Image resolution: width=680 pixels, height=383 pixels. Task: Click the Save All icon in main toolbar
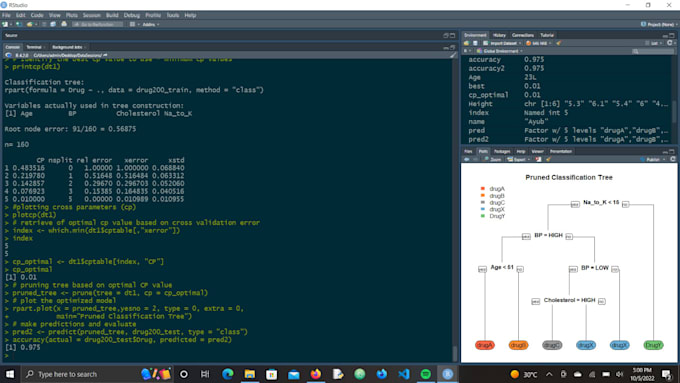tap(52, 24)
